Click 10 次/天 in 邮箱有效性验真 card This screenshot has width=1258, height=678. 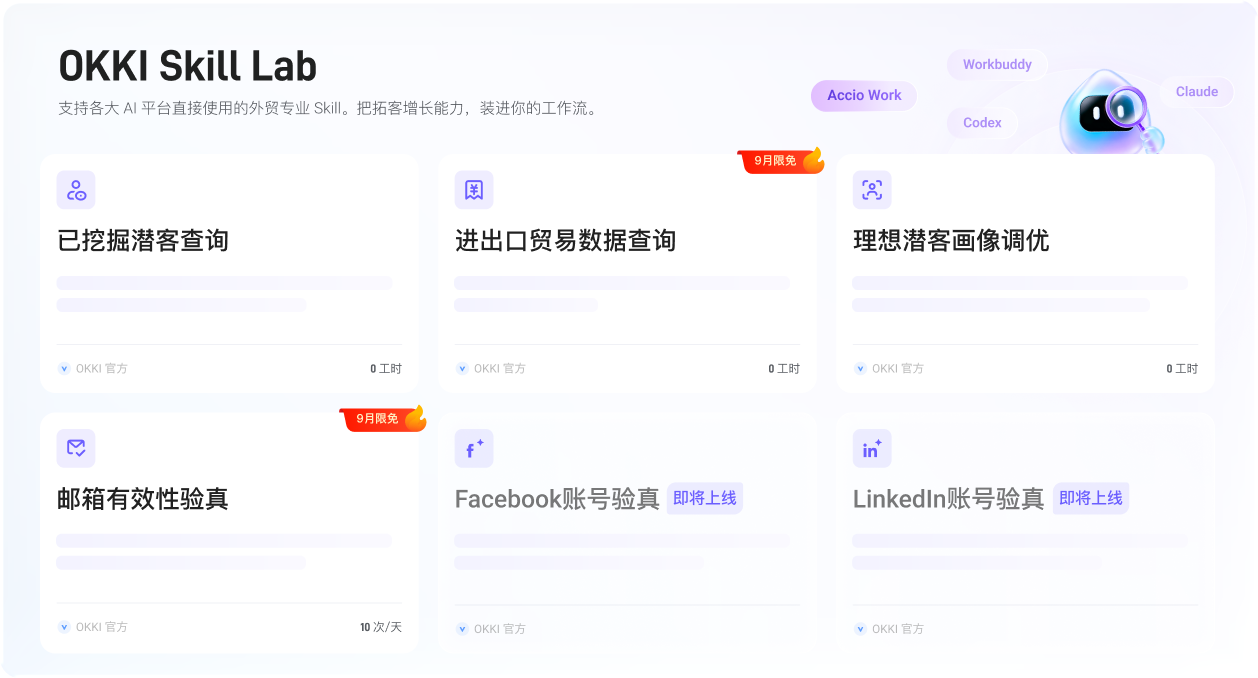[x=381, y=627]
